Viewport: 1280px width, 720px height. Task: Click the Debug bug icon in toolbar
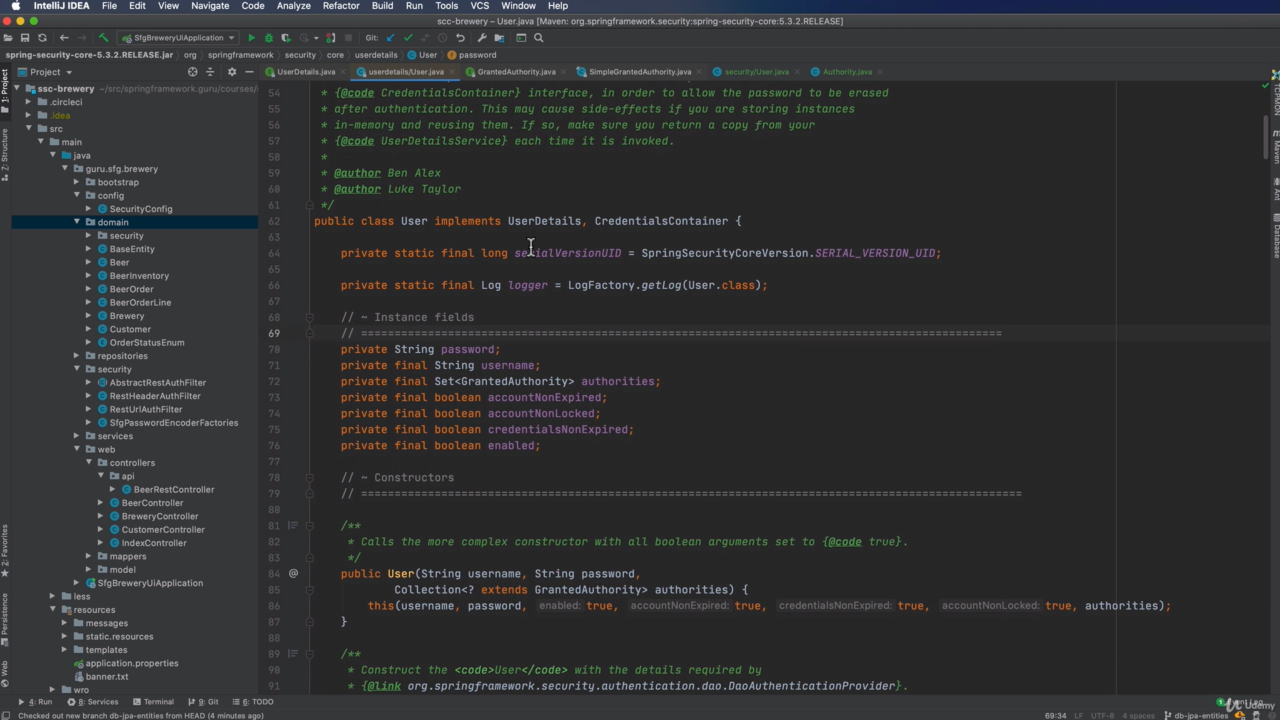point(268,38)
